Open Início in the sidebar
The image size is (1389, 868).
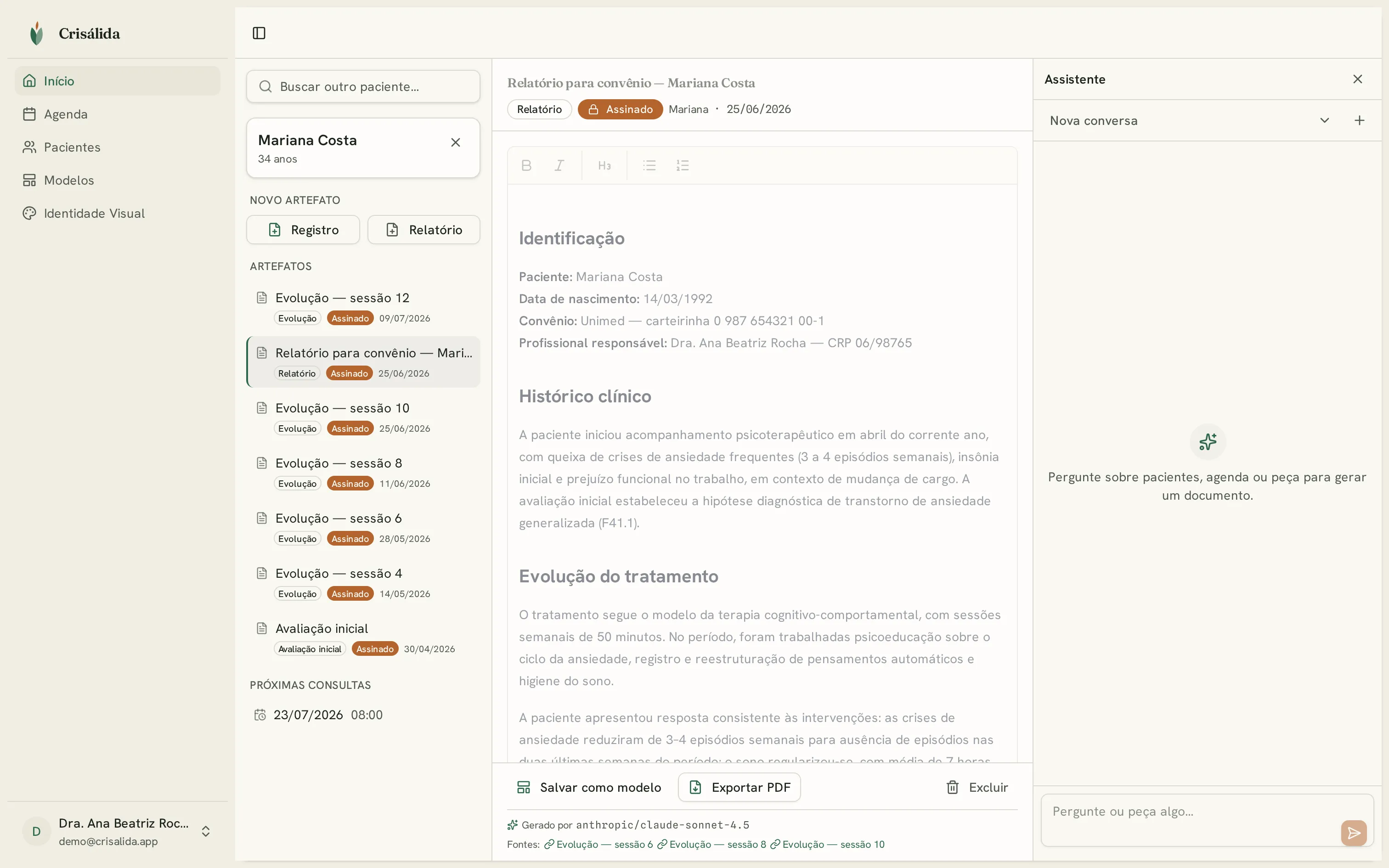click(x=118, y=81)
